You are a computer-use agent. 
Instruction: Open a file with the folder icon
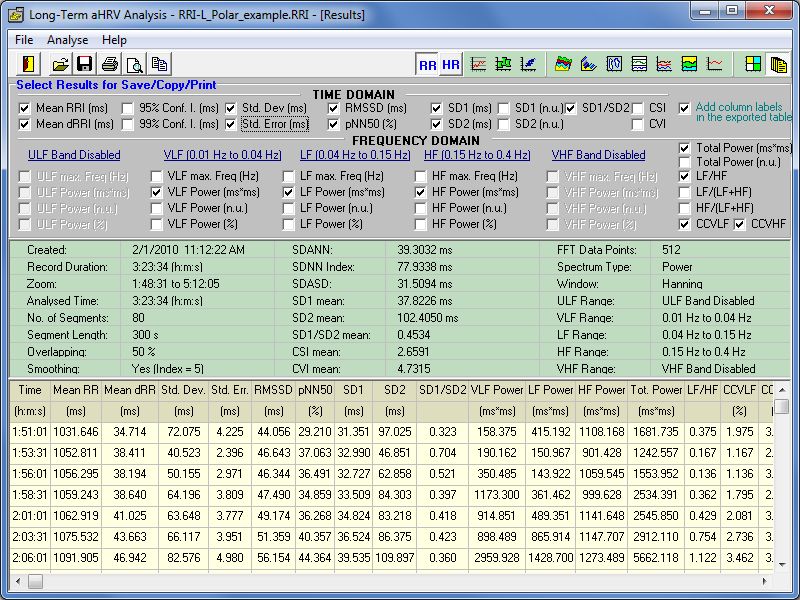pos(61,64)
